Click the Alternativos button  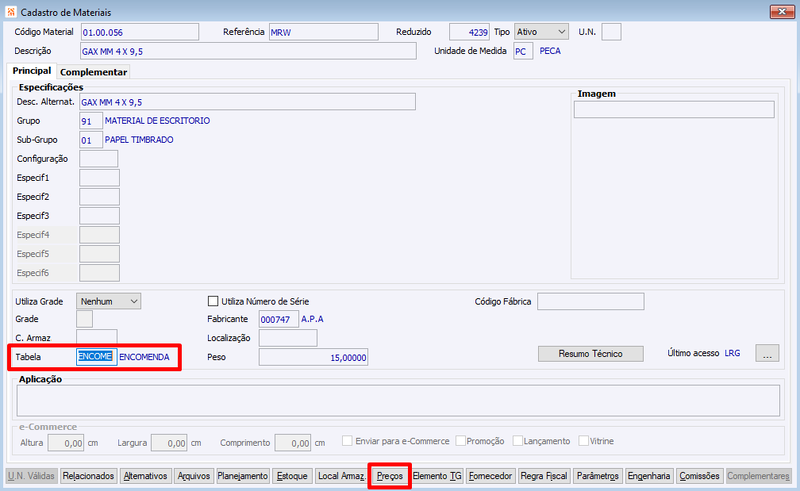(x=145, y=476)
